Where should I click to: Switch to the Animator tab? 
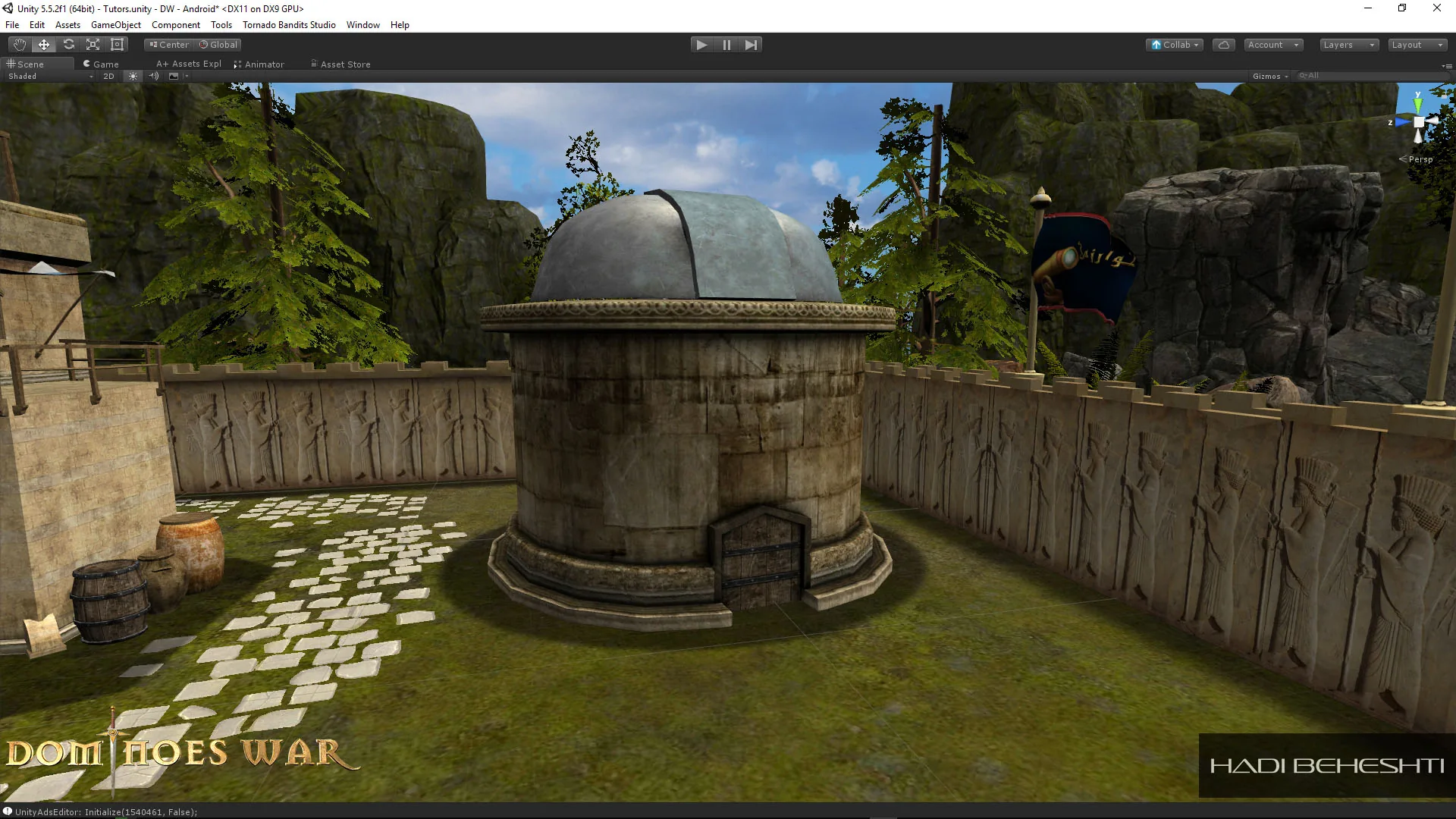(259, 64)
